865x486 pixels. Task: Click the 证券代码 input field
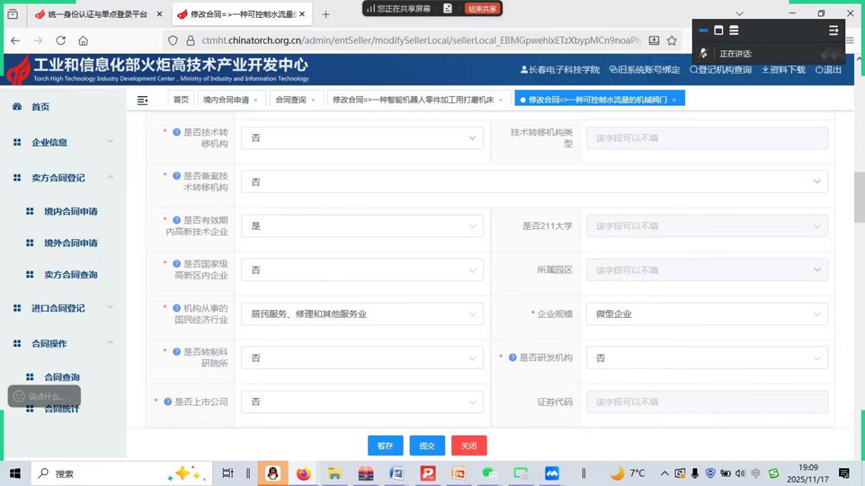pos(706,402)
